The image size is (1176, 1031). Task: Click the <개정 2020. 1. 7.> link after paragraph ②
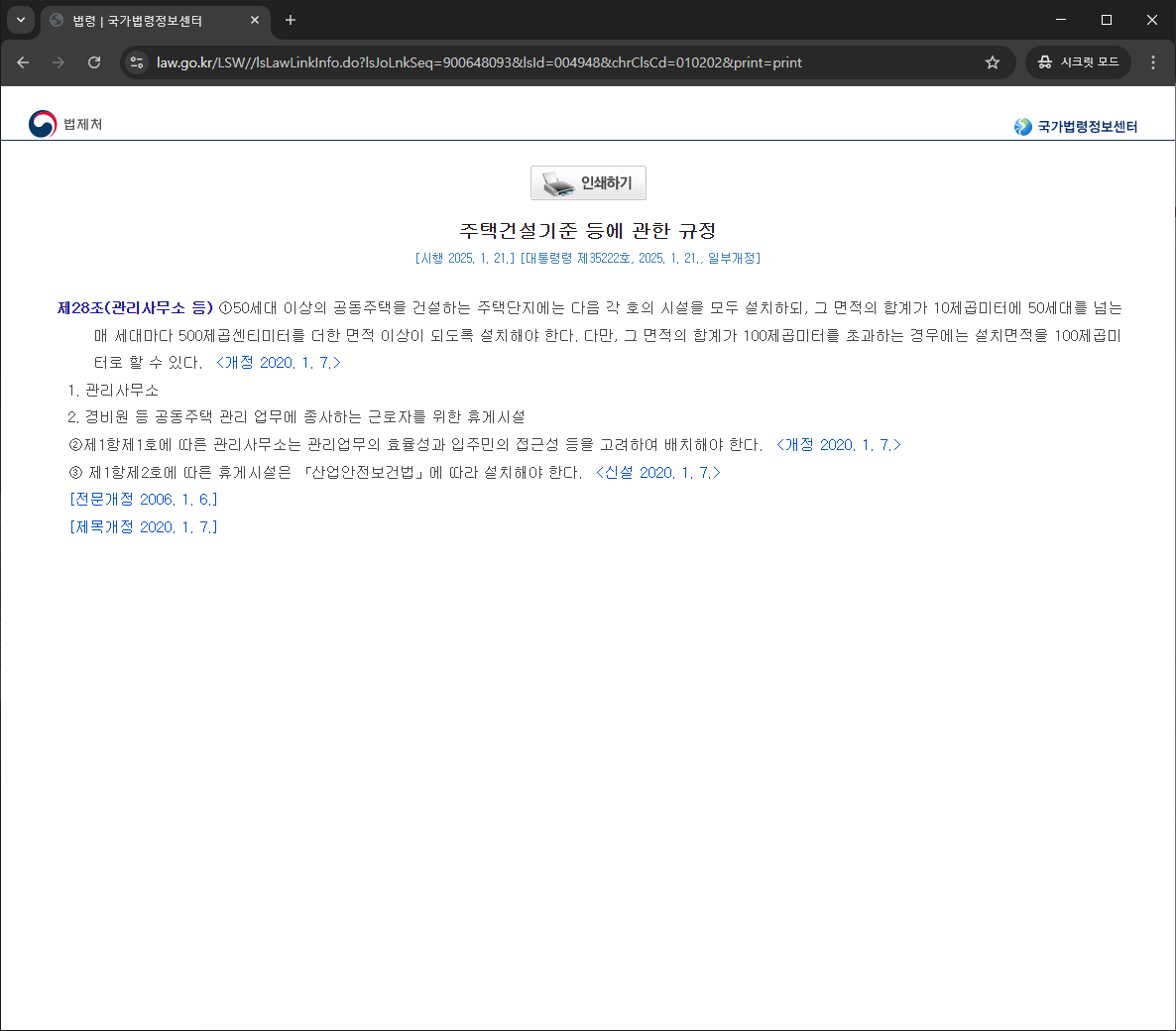pyautogui.click(x=839, y=445)
